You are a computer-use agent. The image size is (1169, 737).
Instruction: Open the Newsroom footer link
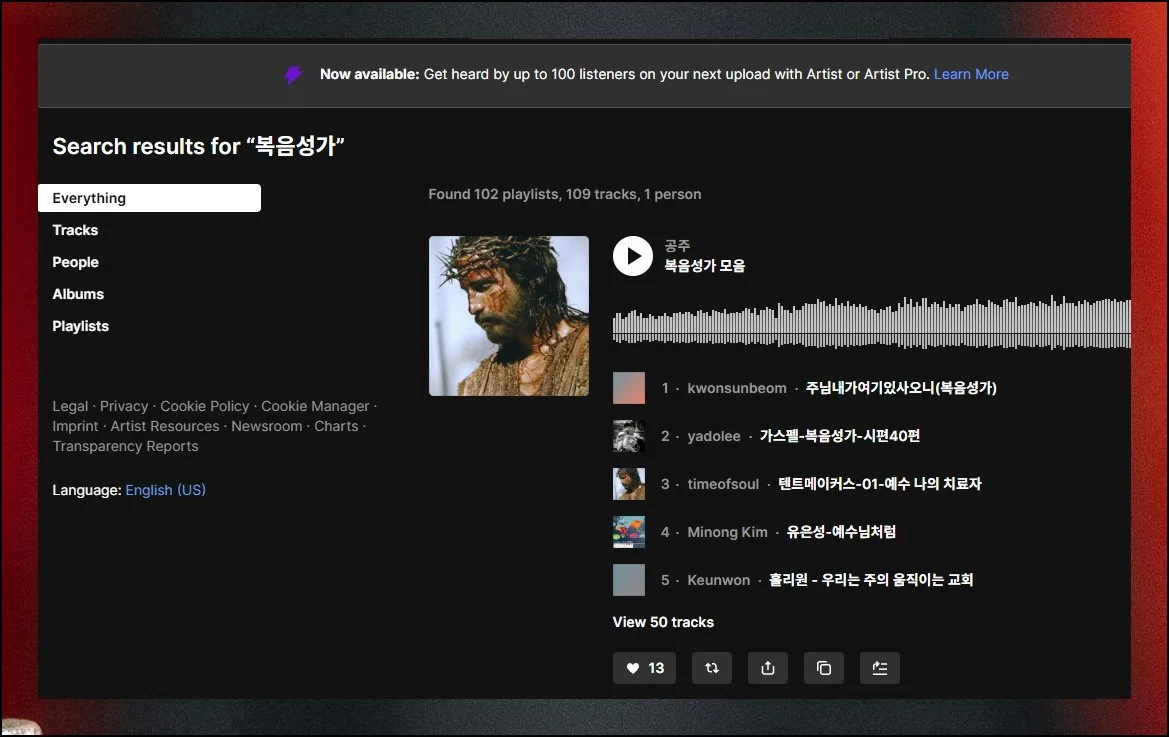click(266, 426)
